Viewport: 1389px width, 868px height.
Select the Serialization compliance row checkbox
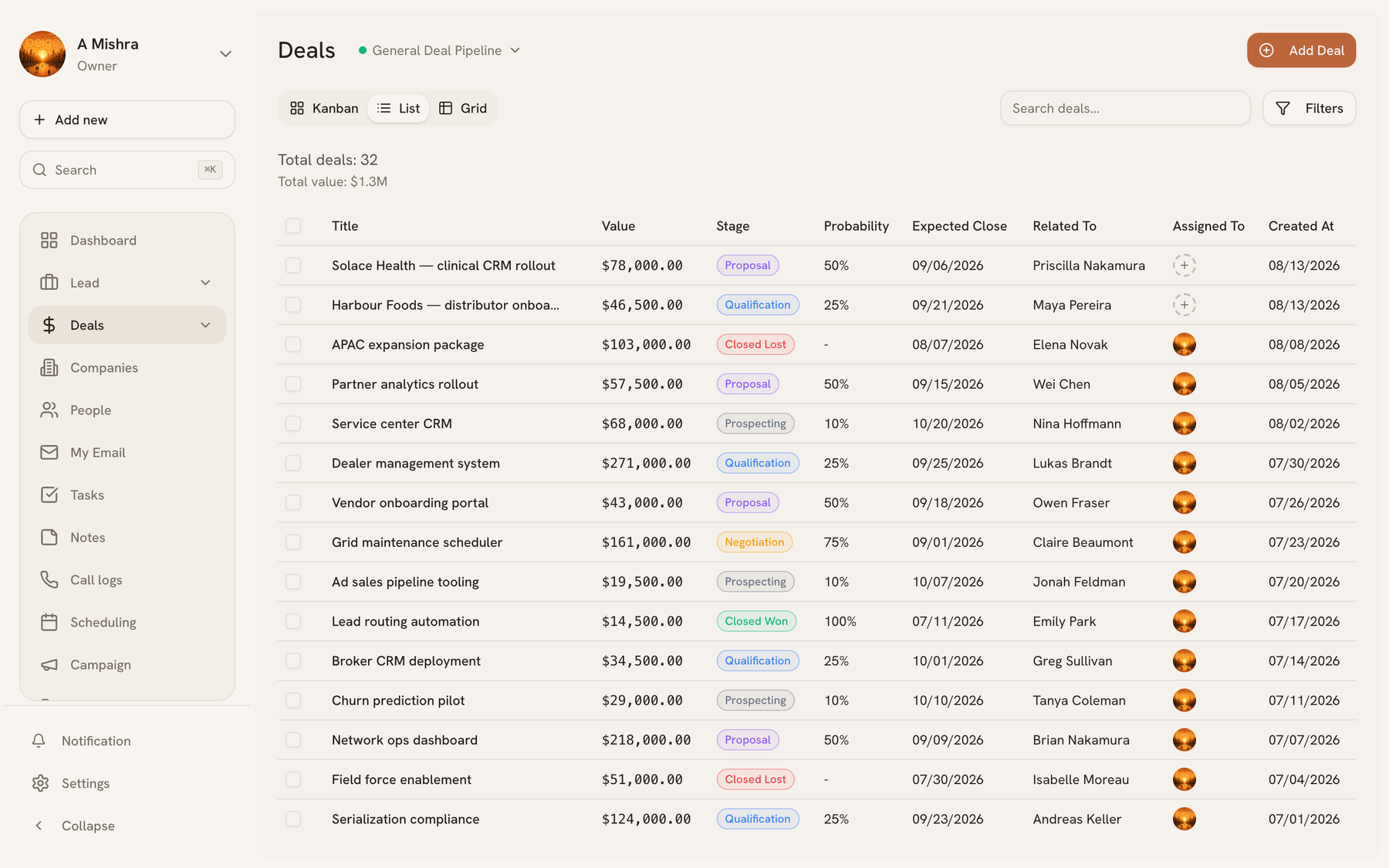[293, 819]
